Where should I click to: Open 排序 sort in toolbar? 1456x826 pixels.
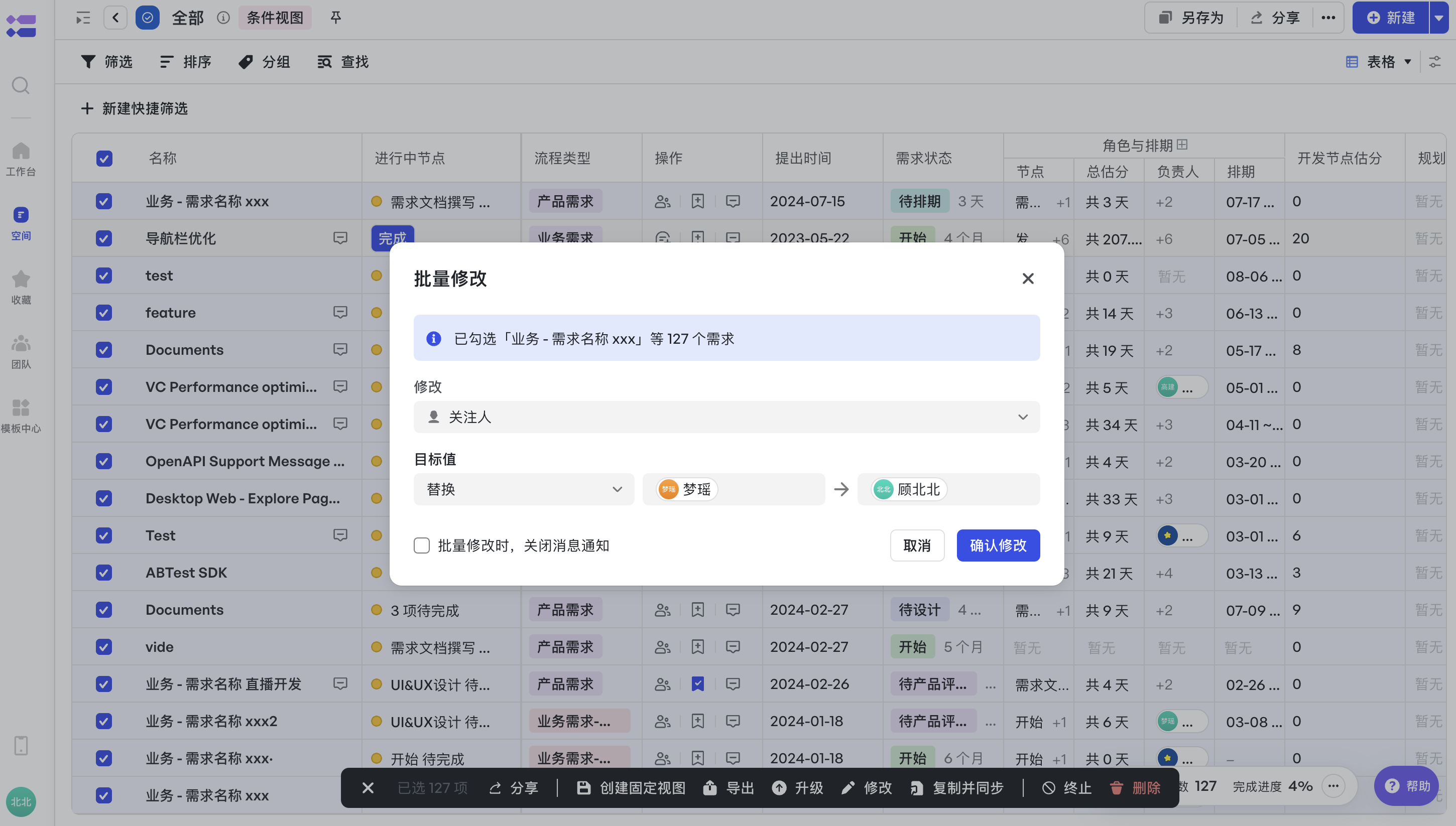pos(186,62)
